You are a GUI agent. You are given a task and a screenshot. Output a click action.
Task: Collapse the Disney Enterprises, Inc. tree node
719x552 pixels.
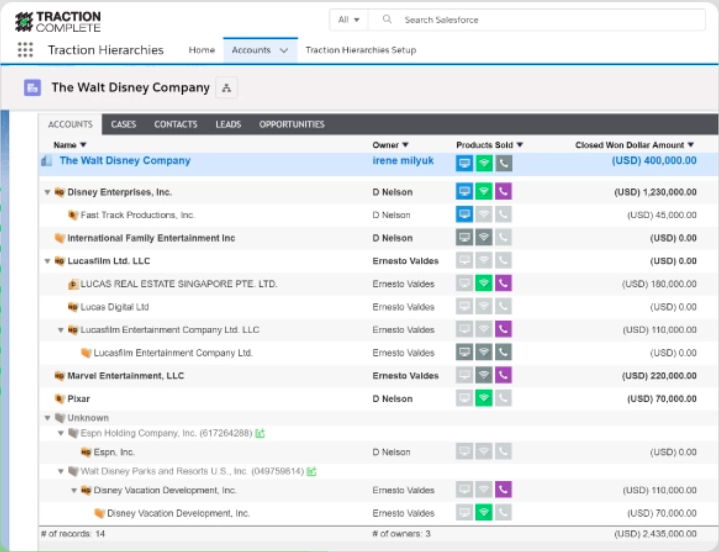coord(47,192)
